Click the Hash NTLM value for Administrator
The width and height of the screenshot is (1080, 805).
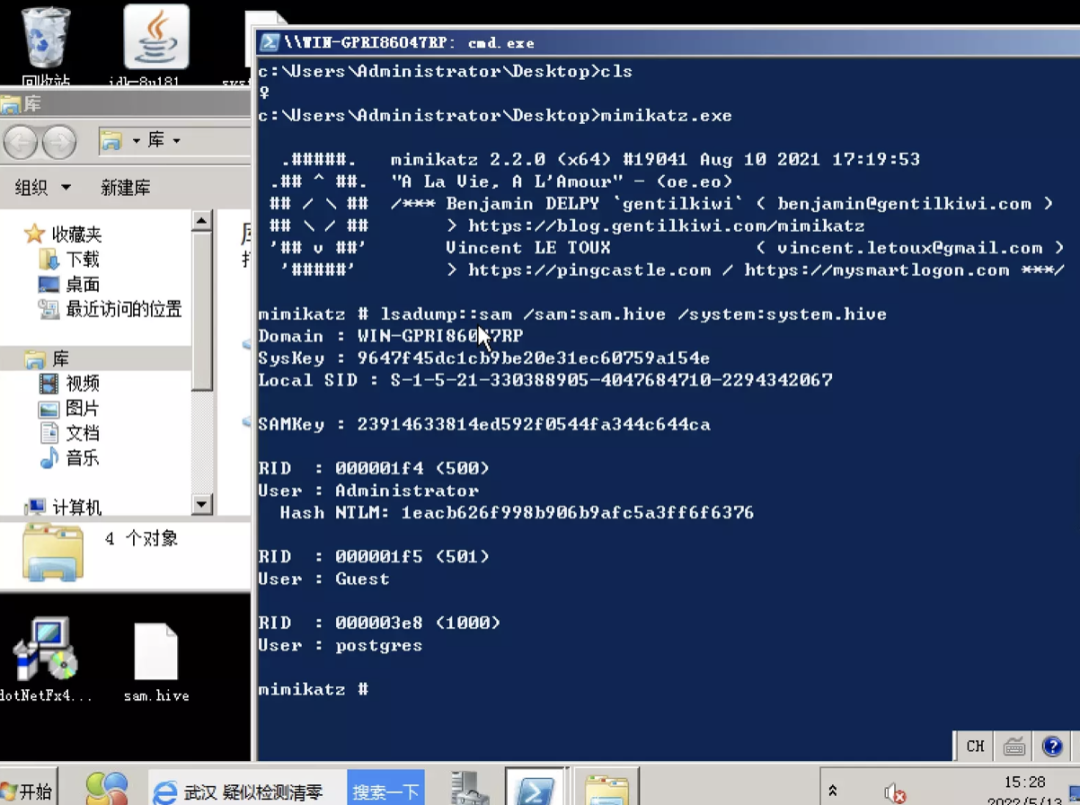click(577, 512)
